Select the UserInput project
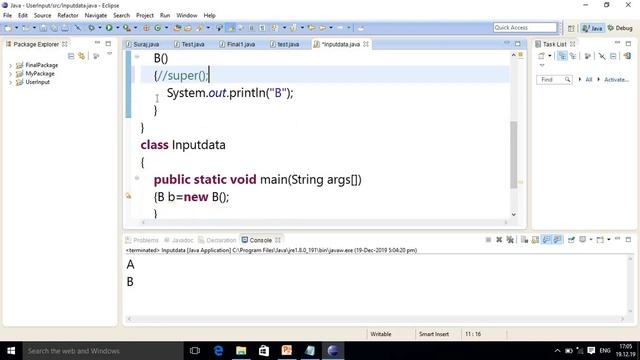 click(33, 82)
